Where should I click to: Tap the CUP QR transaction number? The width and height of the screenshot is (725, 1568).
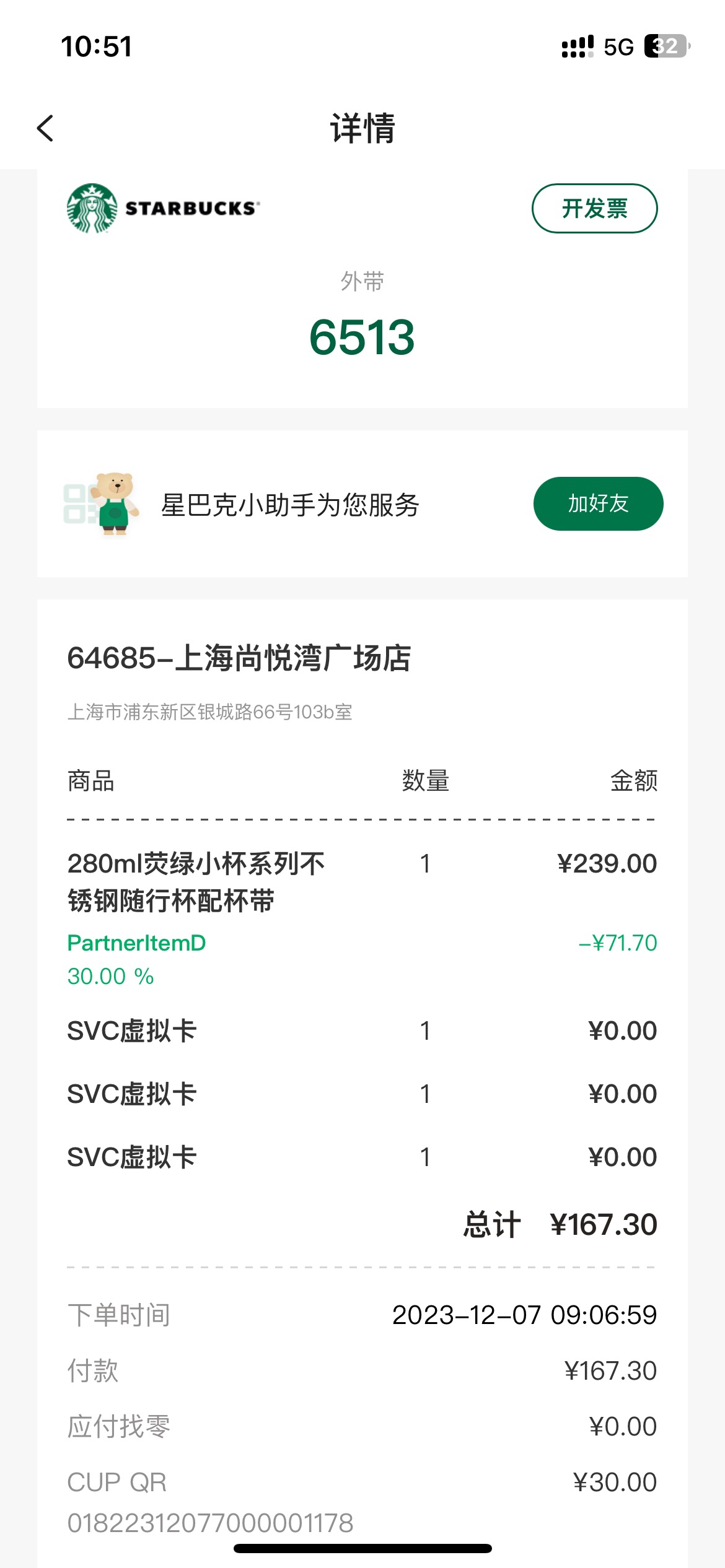pos(210,1523)
